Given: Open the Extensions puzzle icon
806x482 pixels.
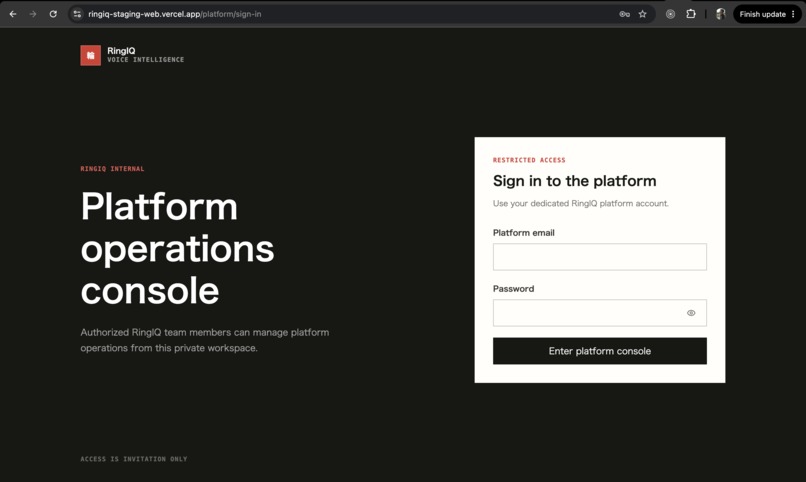Looking at the screenshot, I should pyautogui.click(x=691, y=14).
